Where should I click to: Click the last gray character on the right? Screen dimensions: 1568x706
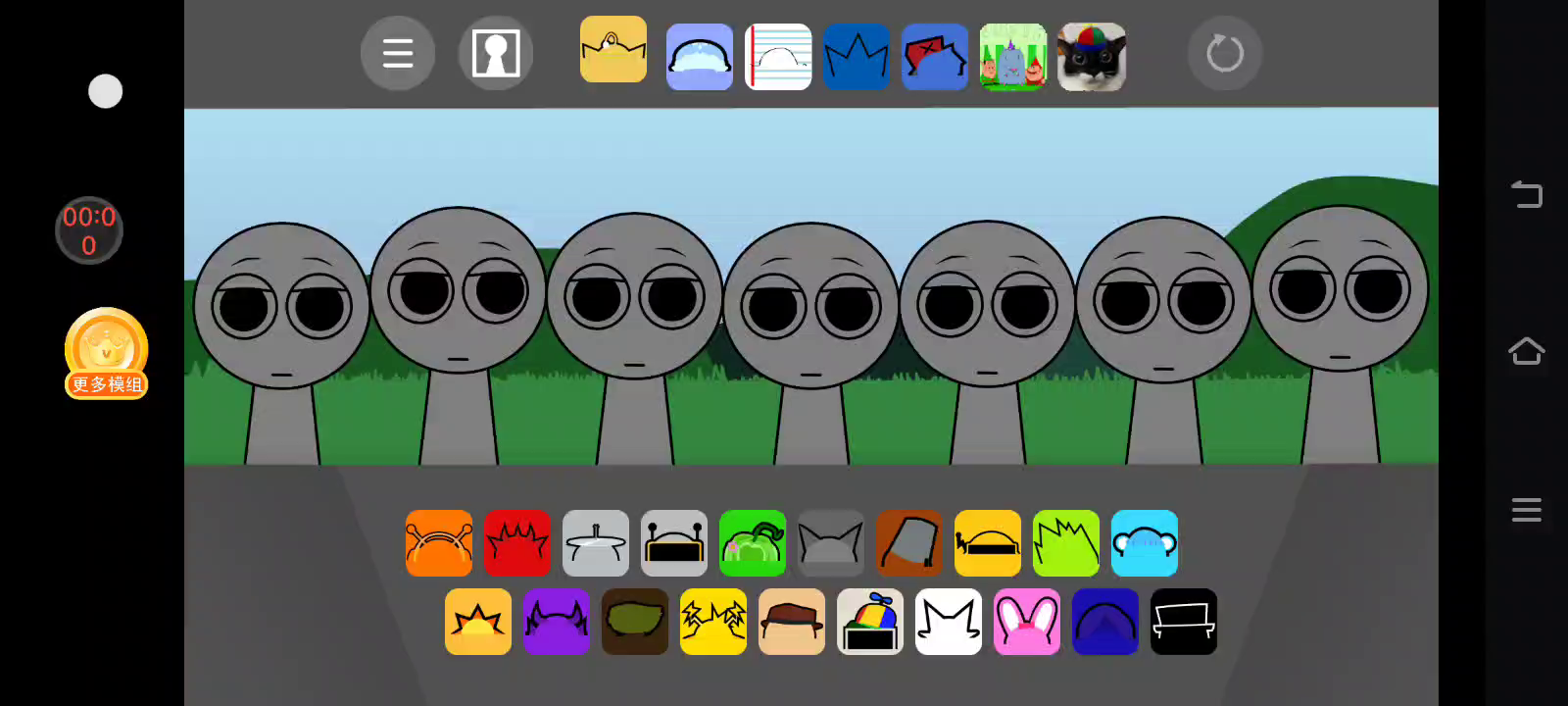1341,334
